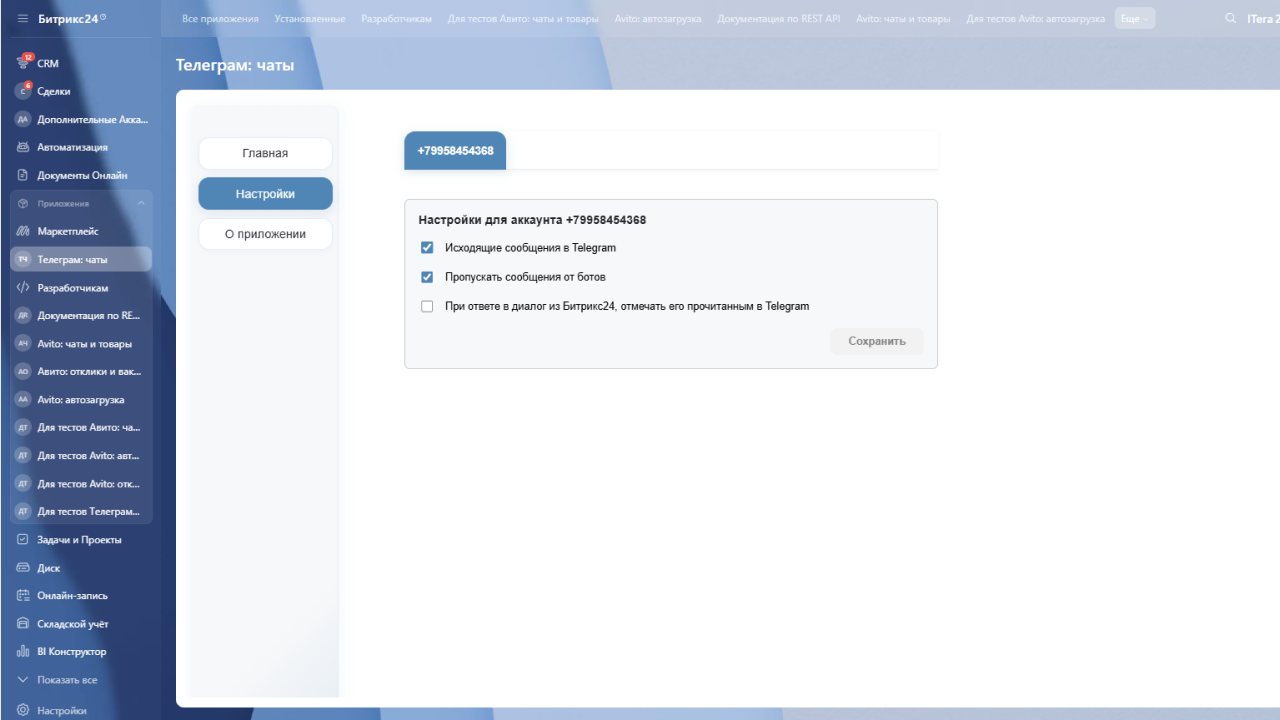The width and height of the screenshot is (1280, 720).
Task: Click the Складской учёт sidebar icon
Action: (23, 623)
